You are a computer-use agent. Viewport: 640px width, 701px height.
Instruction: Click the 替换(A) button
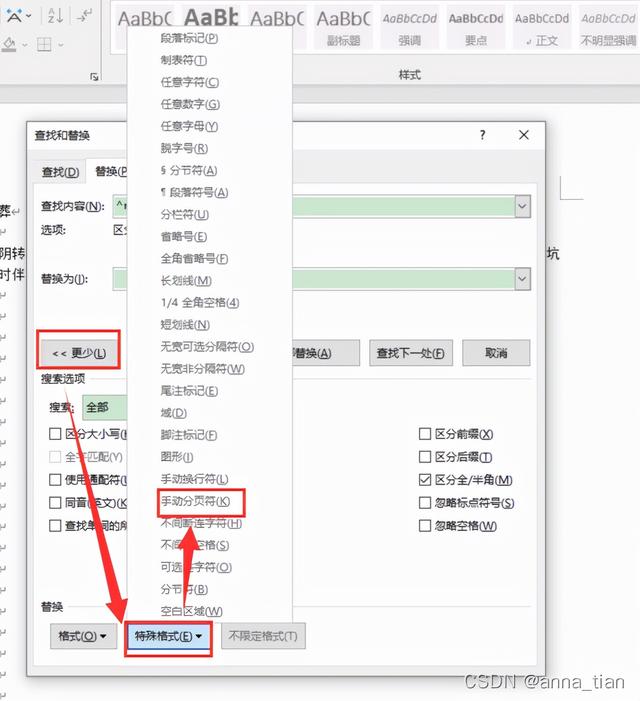(325, 353)
